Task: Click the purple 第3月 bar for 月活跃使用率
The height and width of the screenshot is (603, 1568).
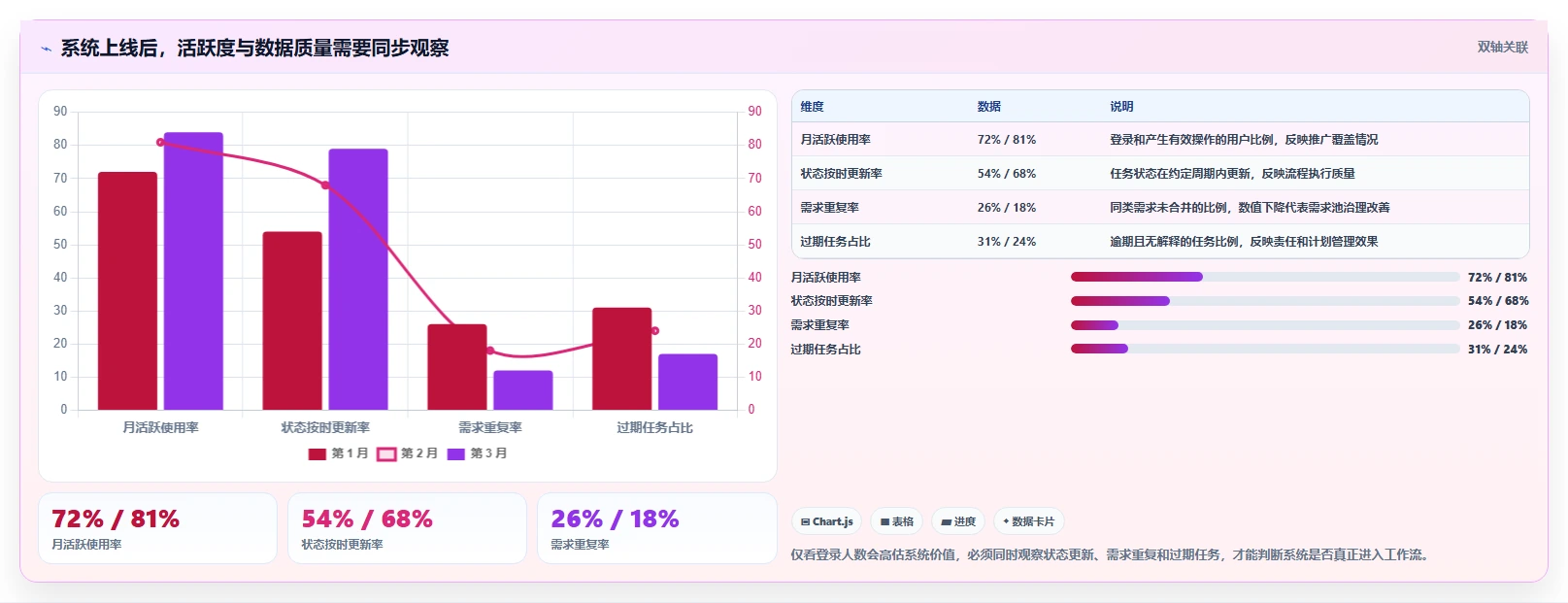Action: click(x=193, y=271)
